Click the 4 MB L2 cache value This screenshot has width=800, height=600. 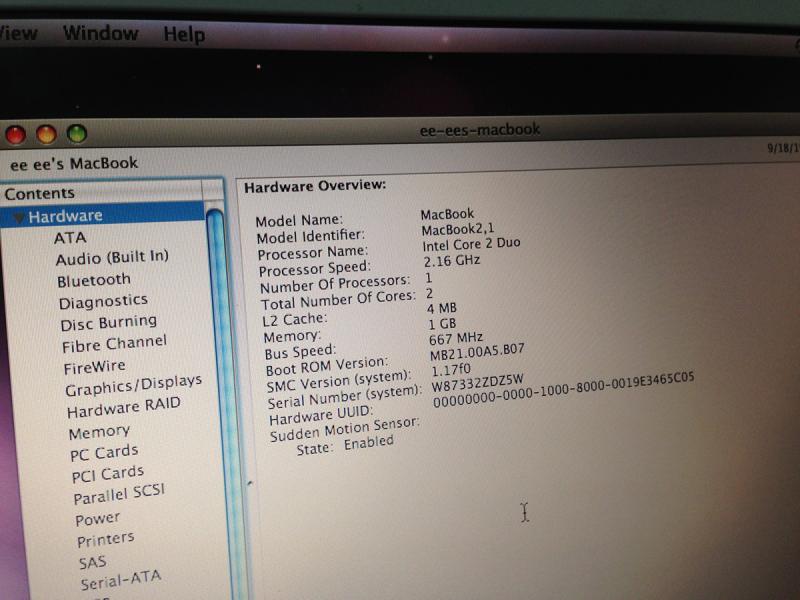coord(442,309)
